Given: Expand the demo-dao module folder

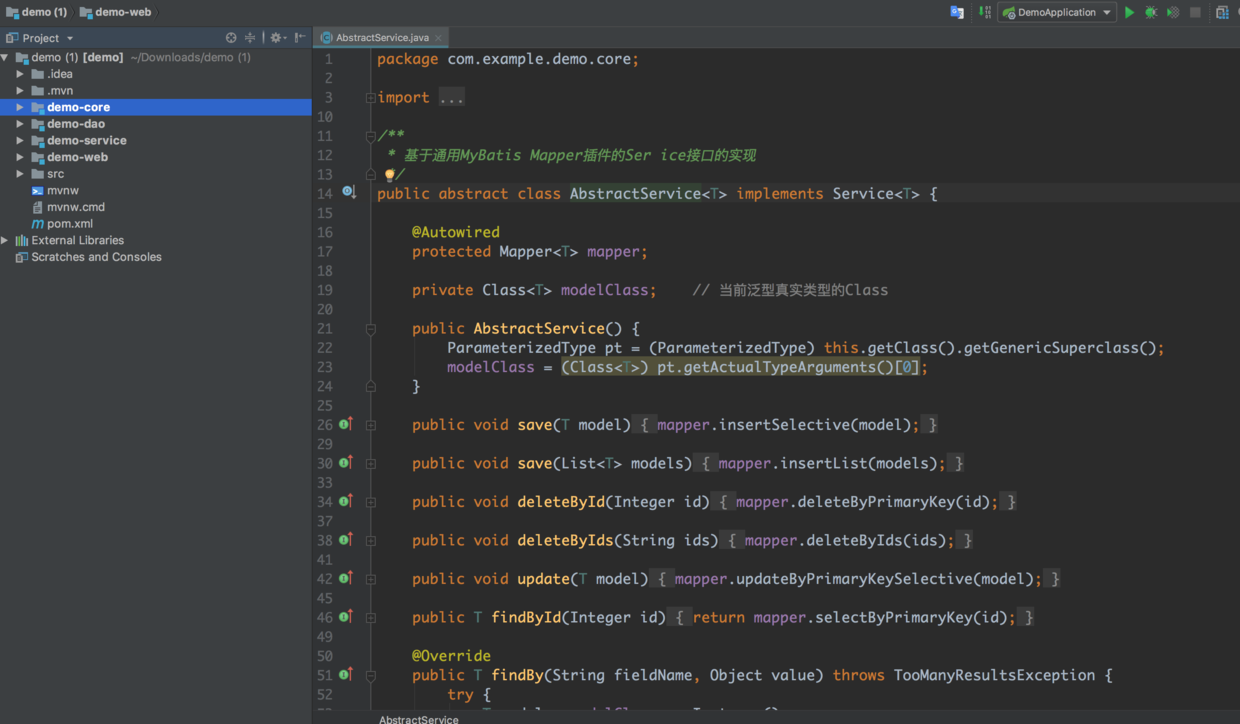Looking at the screenshot, I should 20,124.
